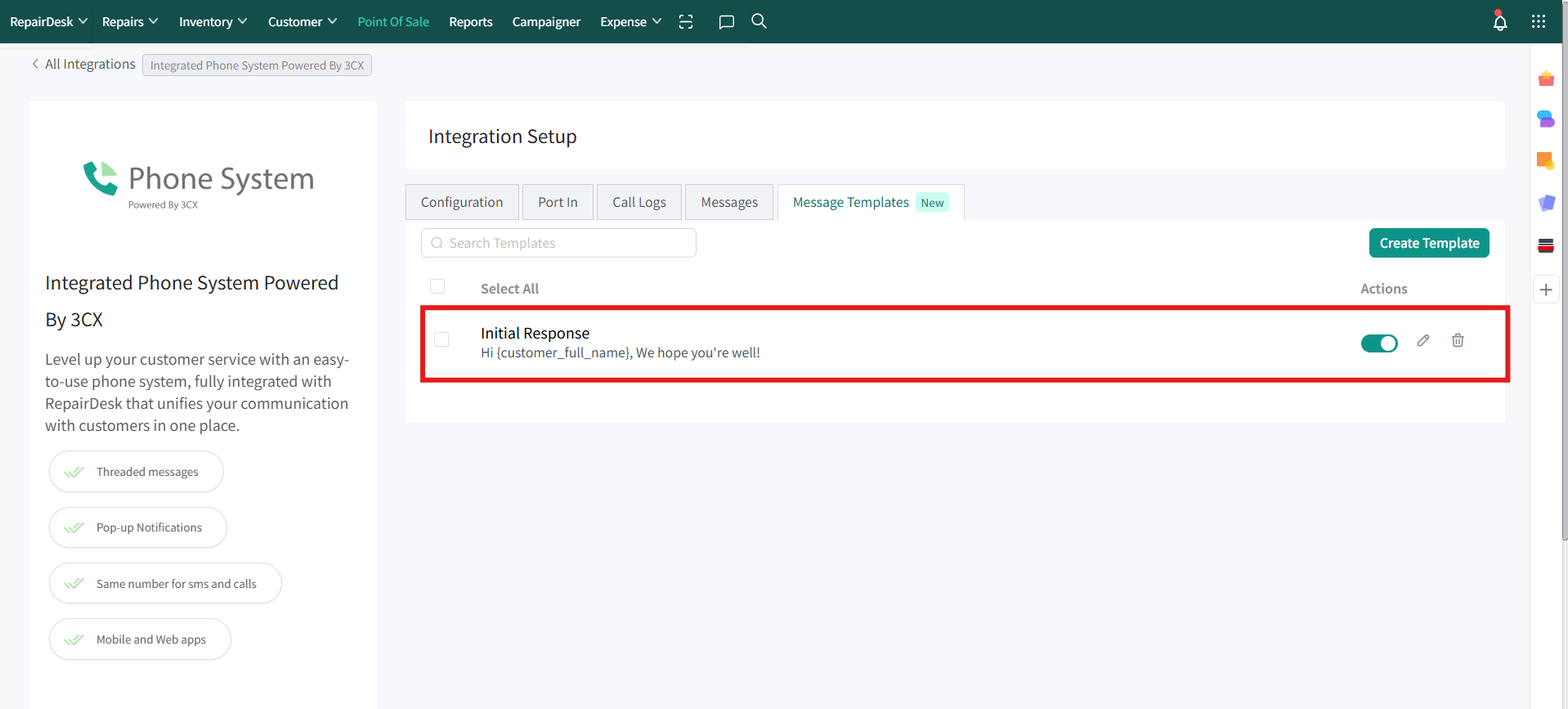Expand the Expense dropdown menu

pos(630,21)
